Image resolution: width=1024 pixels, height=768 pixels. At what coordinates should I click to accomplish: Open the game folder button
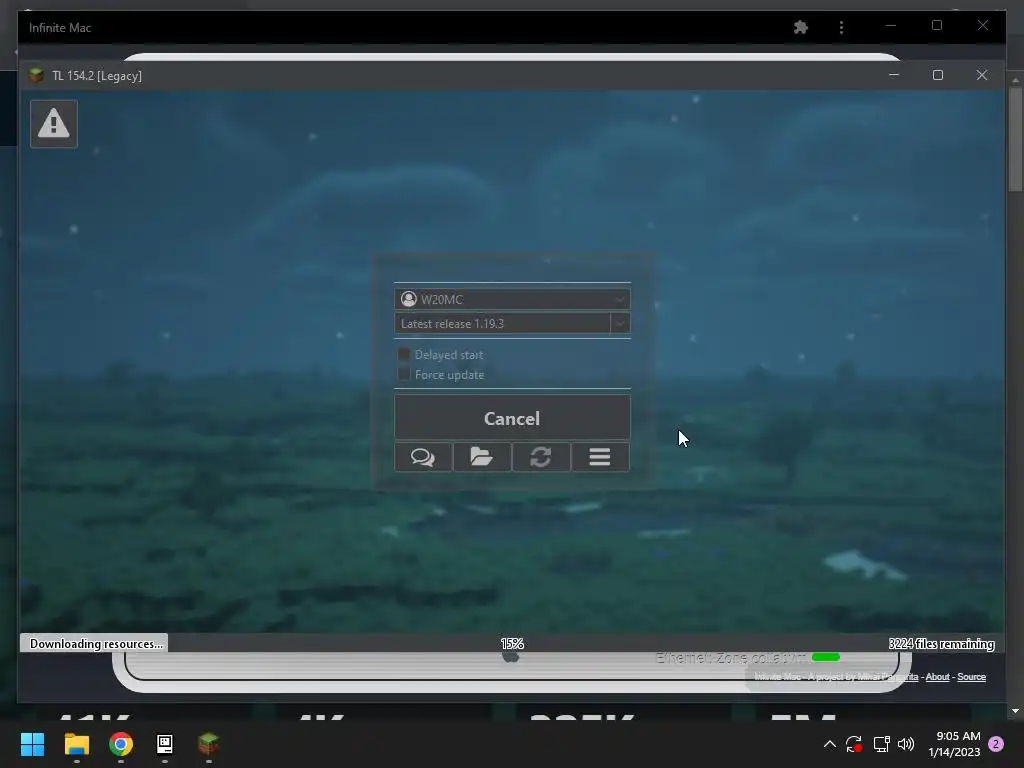482,456
